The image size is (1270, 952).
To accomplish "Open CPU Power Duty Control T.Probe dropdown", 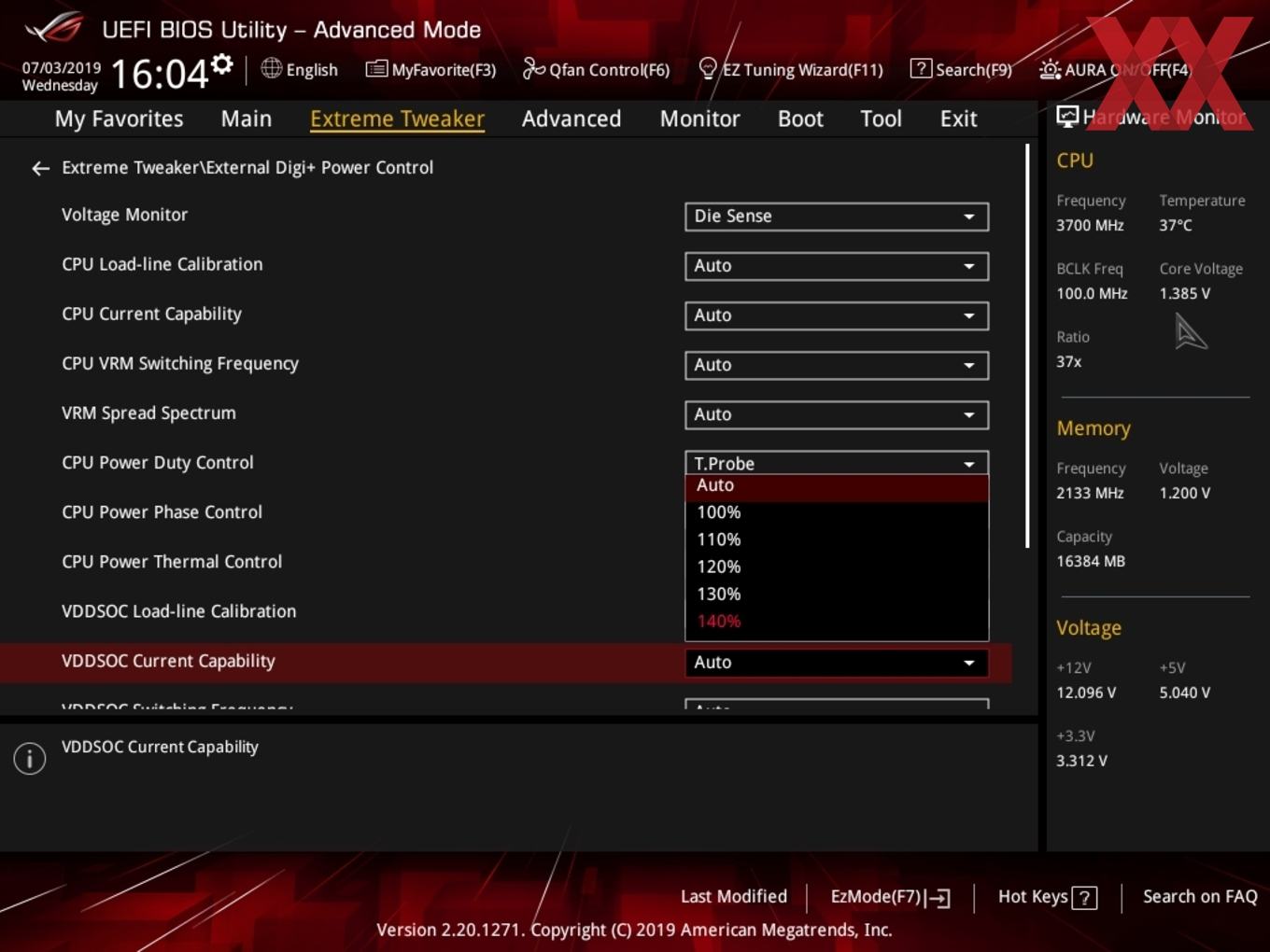I will [x=837, y=463].
